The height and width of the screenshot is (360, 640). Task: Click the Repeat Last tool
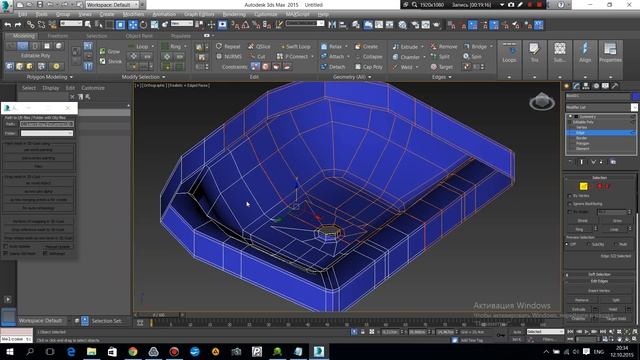[x=228, y=47]
